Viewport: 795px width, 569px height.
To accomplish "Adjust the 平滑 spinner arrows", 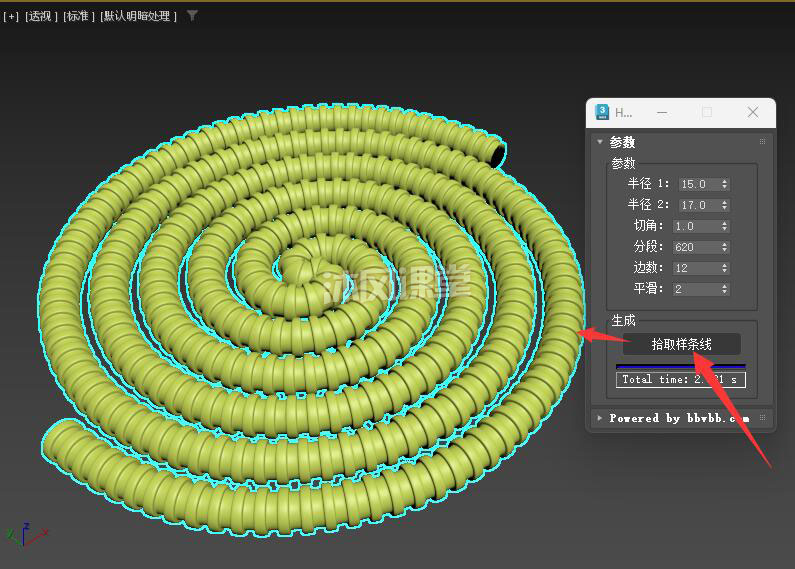I will point(725,289).
